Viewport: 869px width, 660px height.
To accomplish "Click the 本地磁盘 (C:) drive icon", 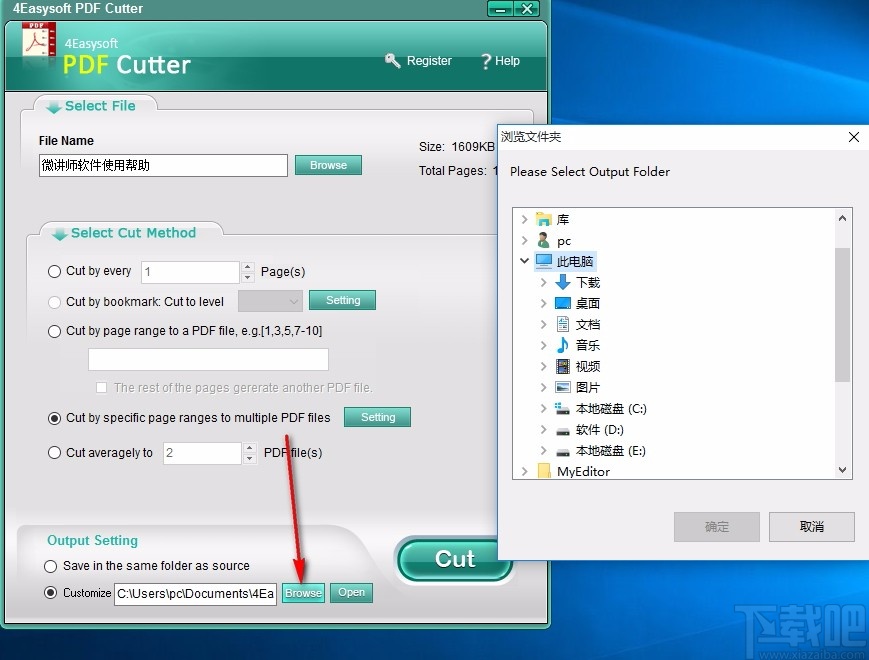I will pos(563,408).
